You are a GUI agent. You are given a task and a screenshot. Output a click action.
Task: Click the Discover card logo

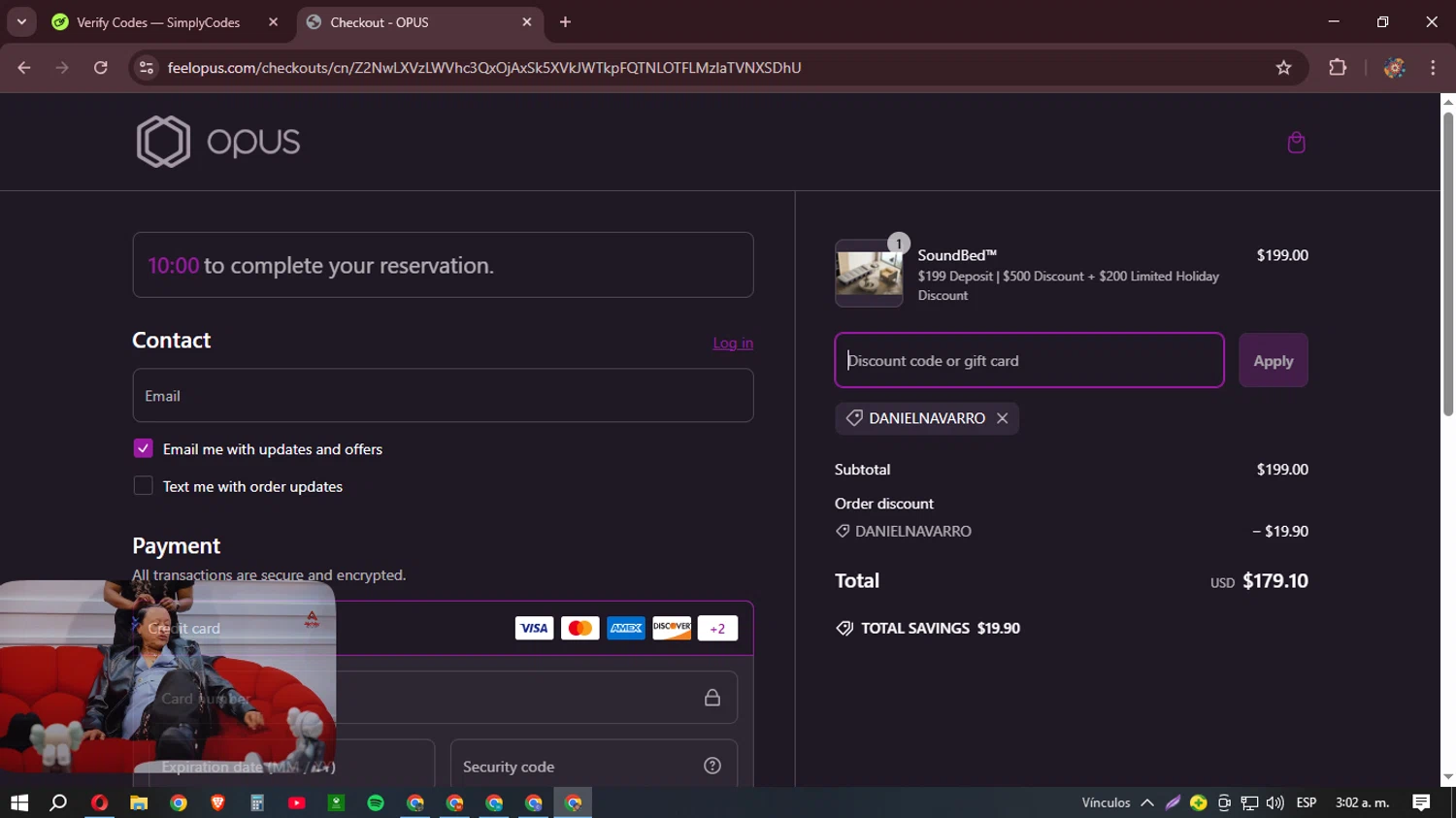click(x=672, y=628)
